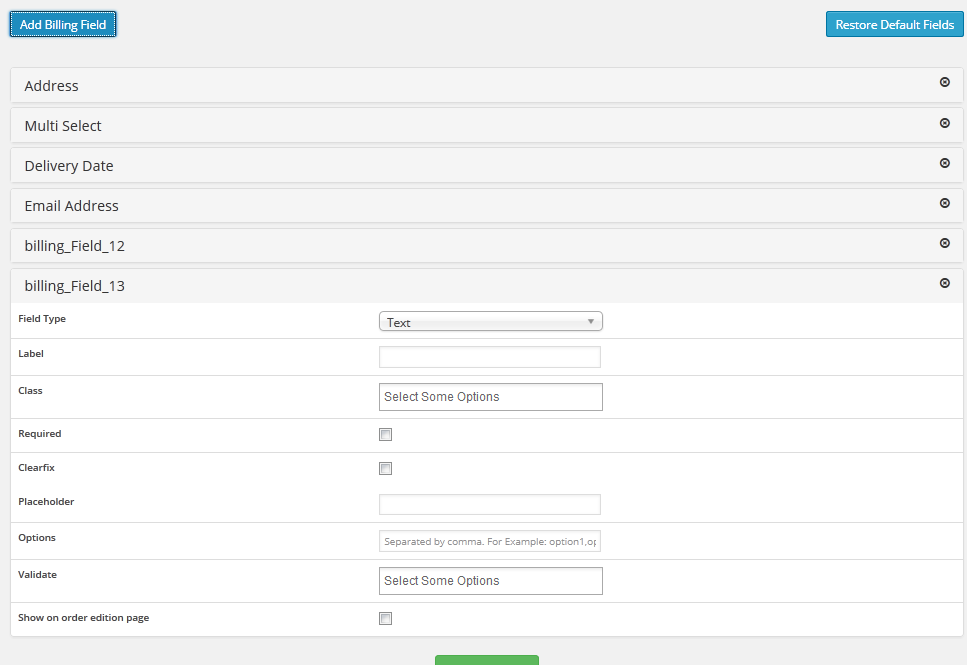Enable Show on order edition page
Image resolution: width=967 pixels, height=665 pixels.
[x=385, y=618]
